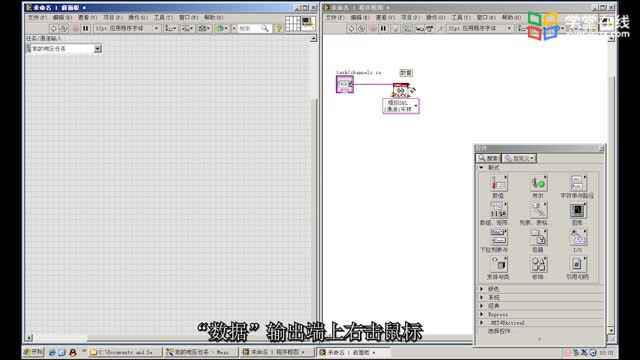Toggle Retain Wire Values button
640x360 pixels.
tap(407, 28)
